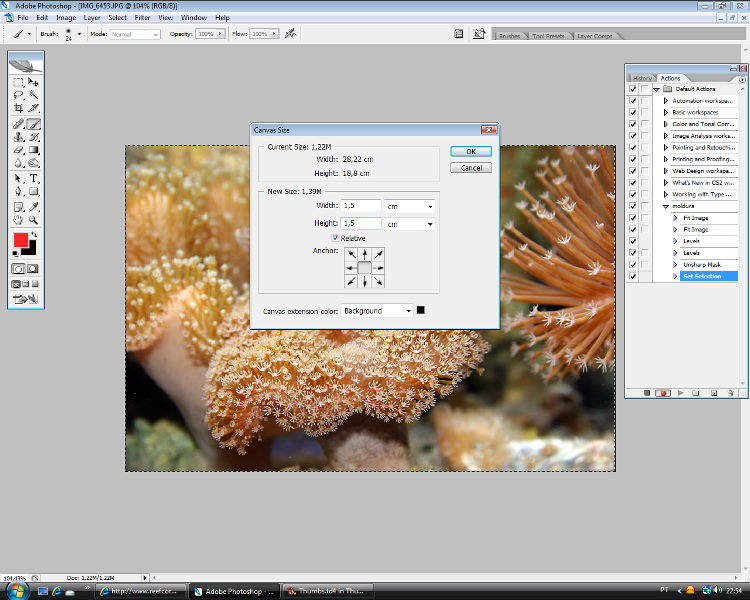Click the red foreground color swatch

20,240
